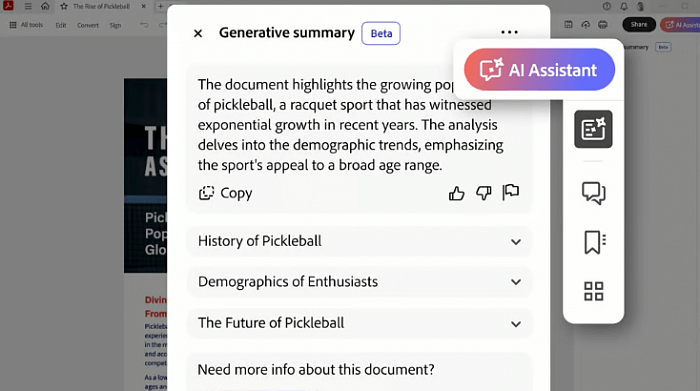Click the background Beta badge

click(x=663, y=47)
